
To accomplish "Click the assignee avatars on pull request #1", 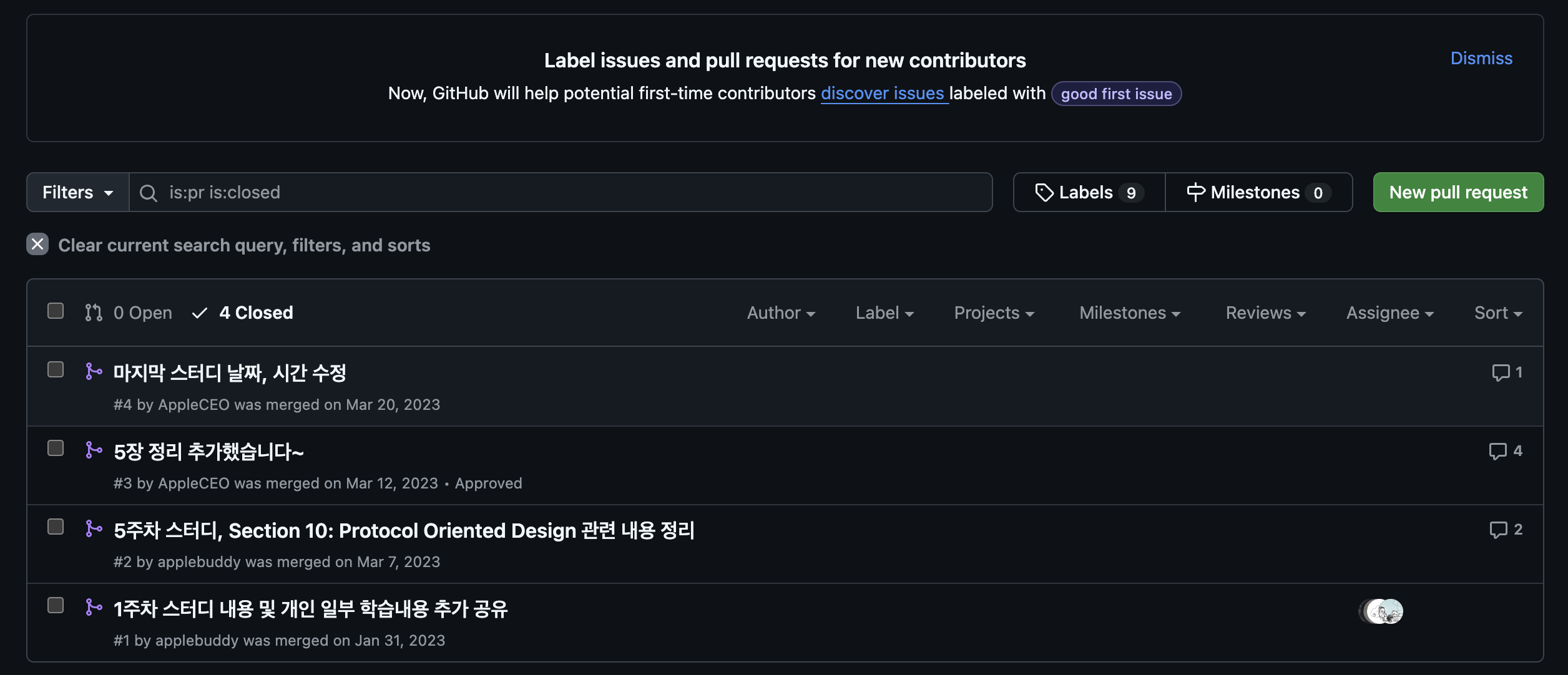I will click(1382, 611).
